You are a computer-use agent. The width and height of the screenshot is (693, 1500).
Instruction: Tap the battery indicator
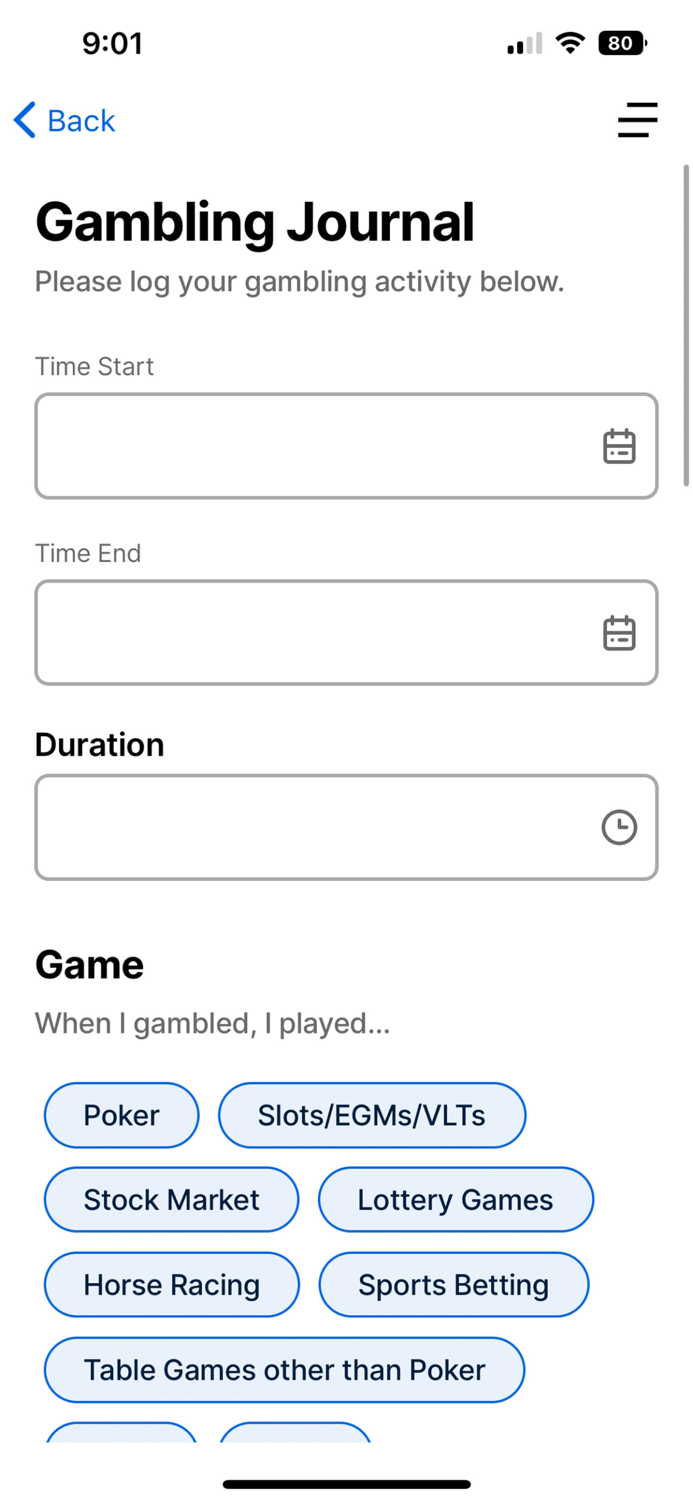point(621,43)
